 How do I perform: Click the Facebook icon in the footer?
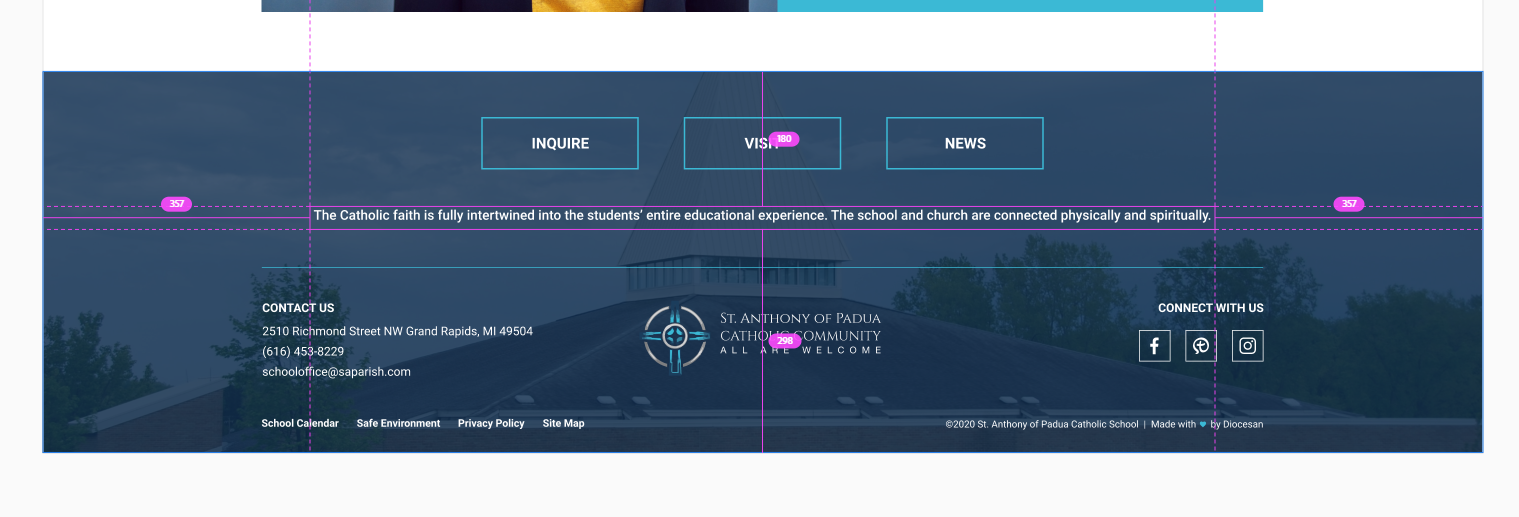click(x=1154, y=346)
